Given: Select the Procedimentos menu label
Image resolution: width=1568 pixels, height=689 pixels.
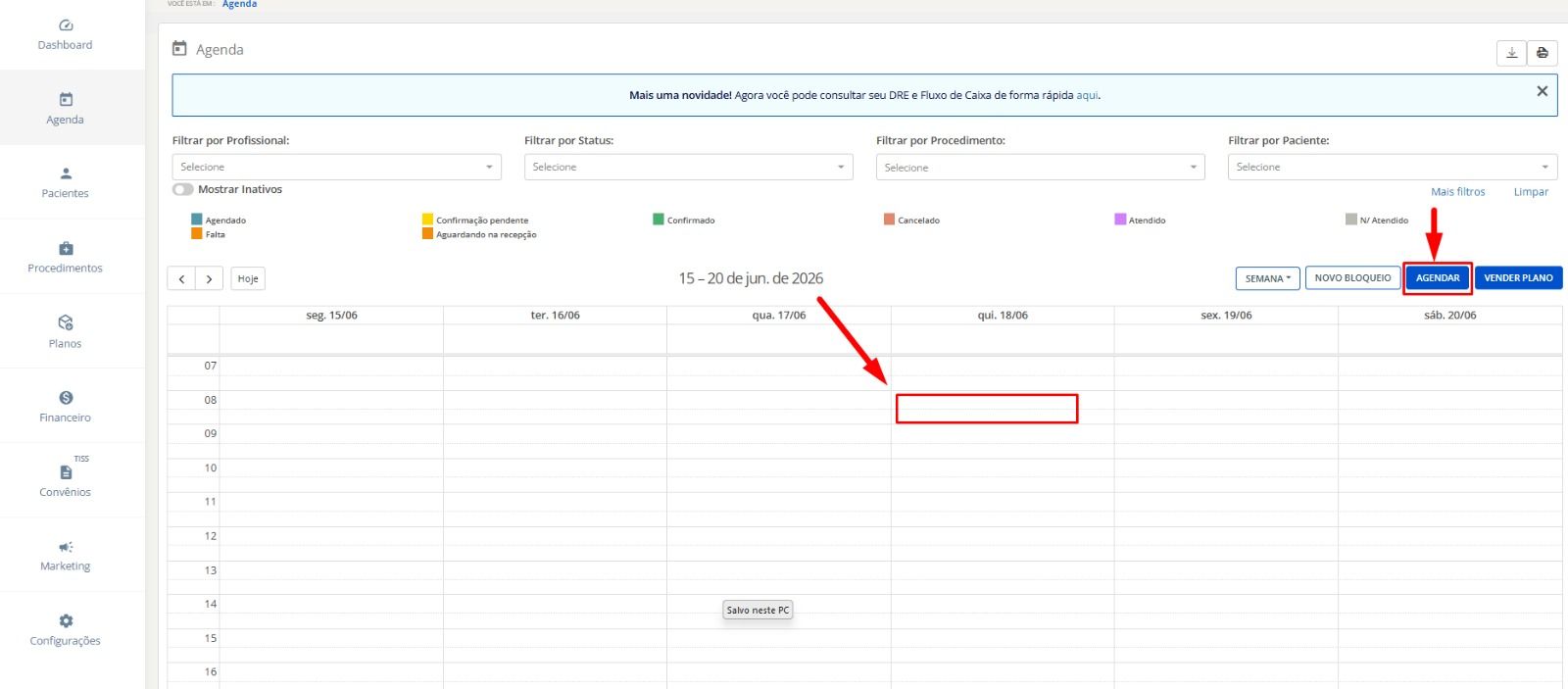Looking at the screenshot, I should coord(66,268).
